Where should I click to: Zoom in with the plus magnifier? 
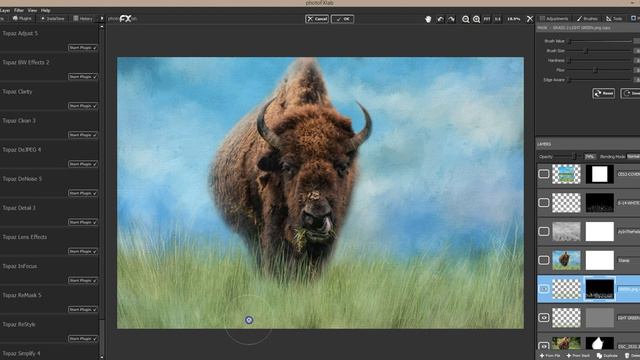476,19
